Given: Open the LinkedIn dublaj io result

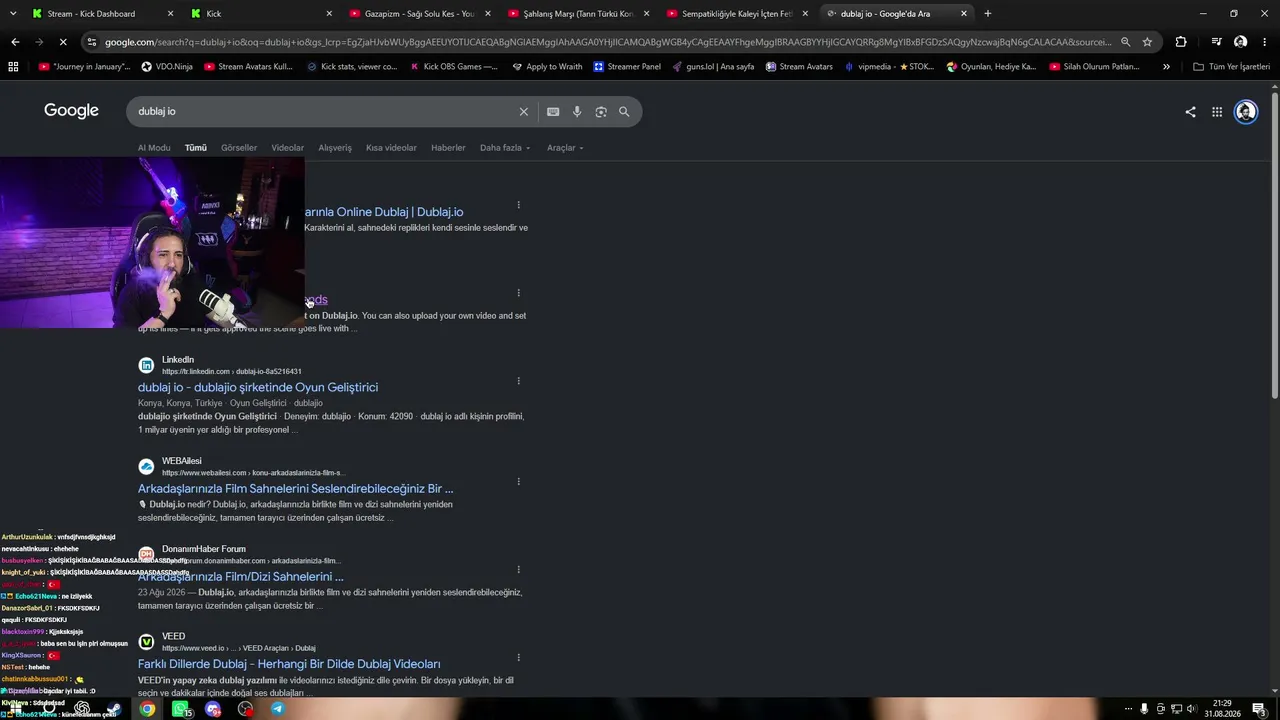Looking at the screenshot, I should (x=258, y=388).
